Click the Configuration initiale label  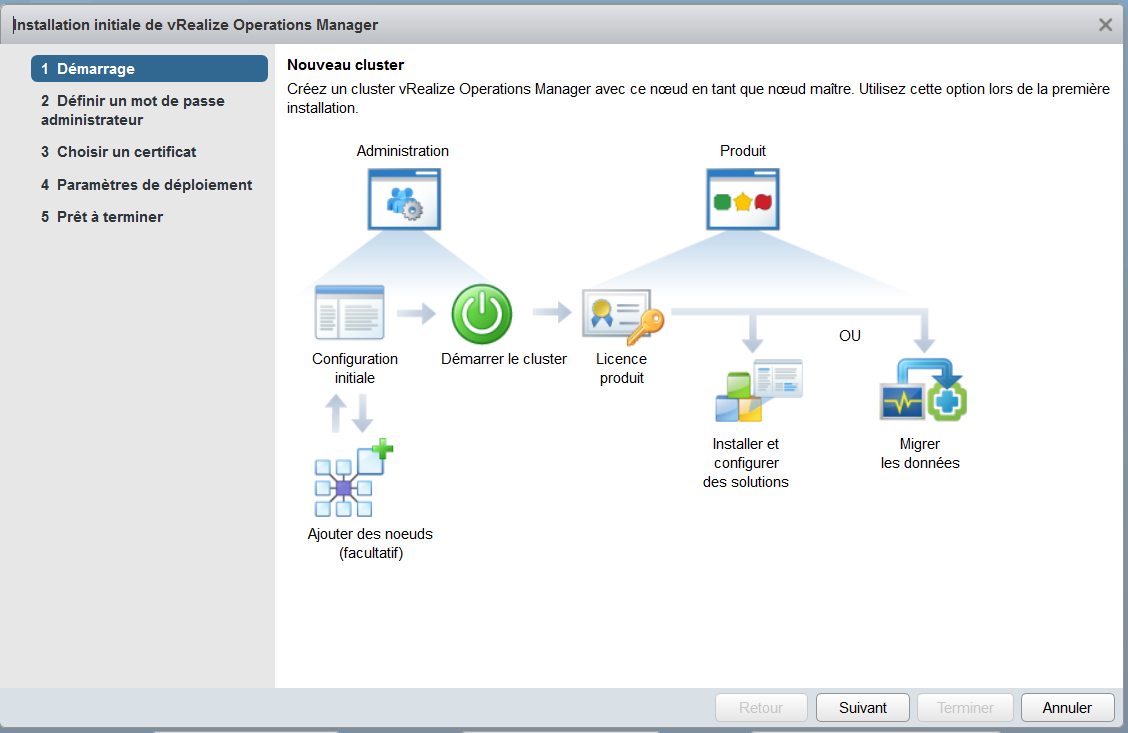355,368
